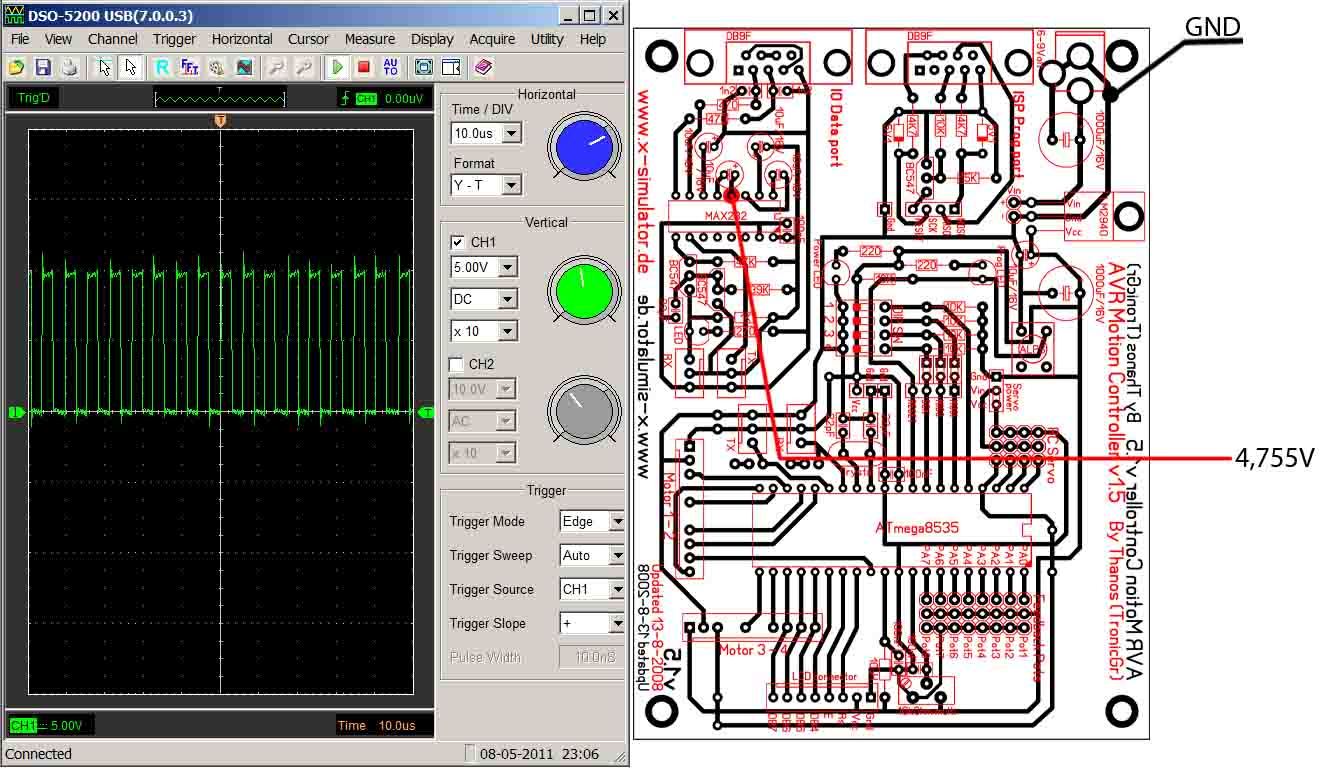Click the green CH1 ground level marker
1340x768 pixels.
(x=15, y=412)
